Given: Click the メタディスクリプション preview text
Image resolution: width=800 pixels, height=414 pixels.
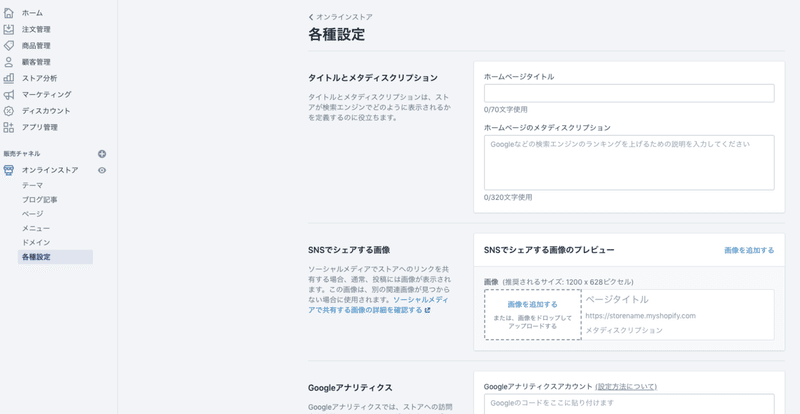Looking at the screenshot, I should point(624,330).
